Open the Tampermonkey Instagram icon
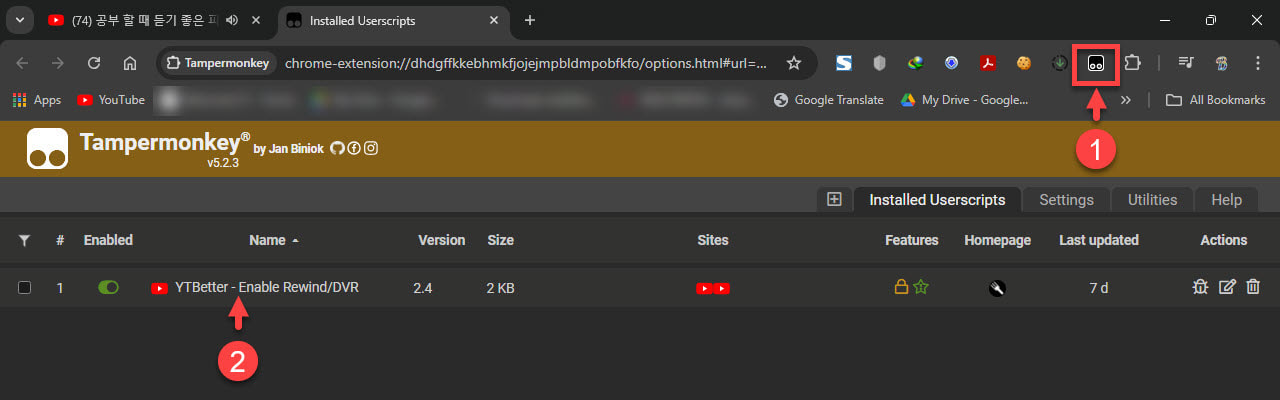The height and width of the screenshot is (400, 1280). 371,148
